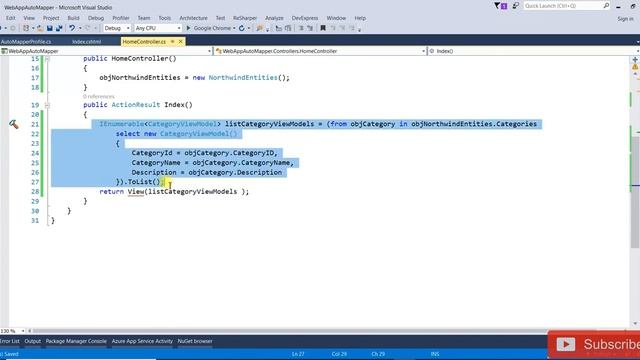Click the YouTube Subscribe button

click(x=594, y=344)
